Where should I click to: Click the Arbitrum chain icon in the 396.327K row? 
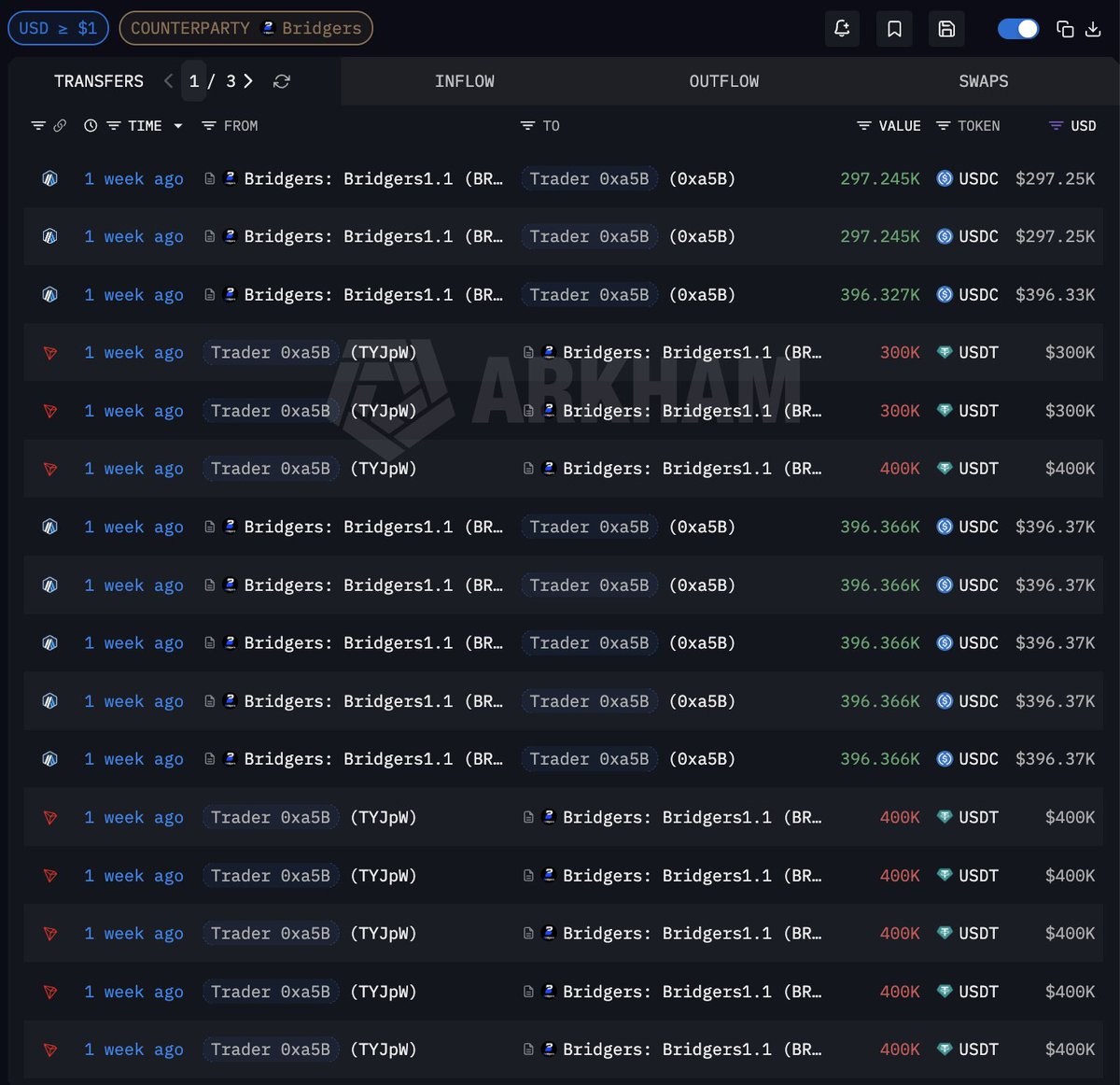click(x=50, y=295)
